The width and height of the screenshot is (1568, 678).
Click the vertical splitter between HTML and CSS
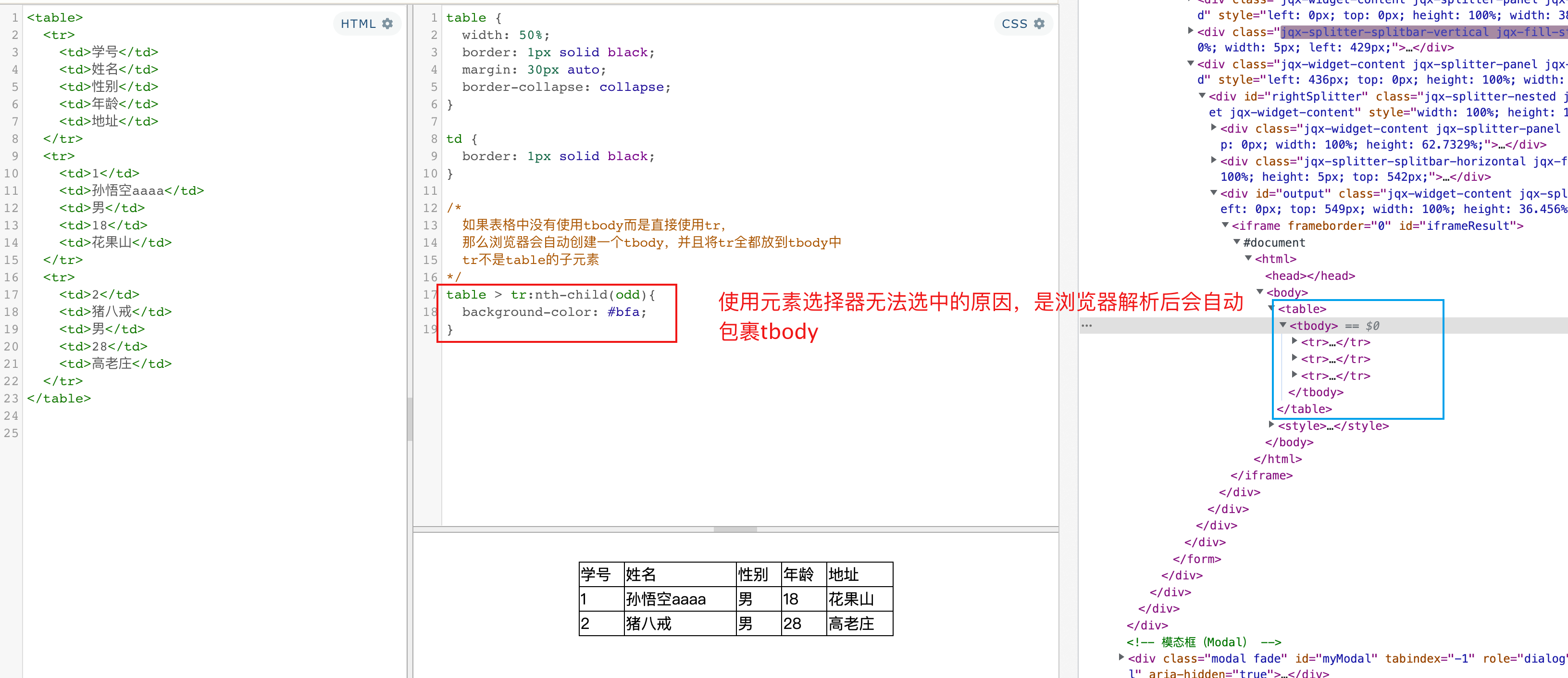[410, 419]
